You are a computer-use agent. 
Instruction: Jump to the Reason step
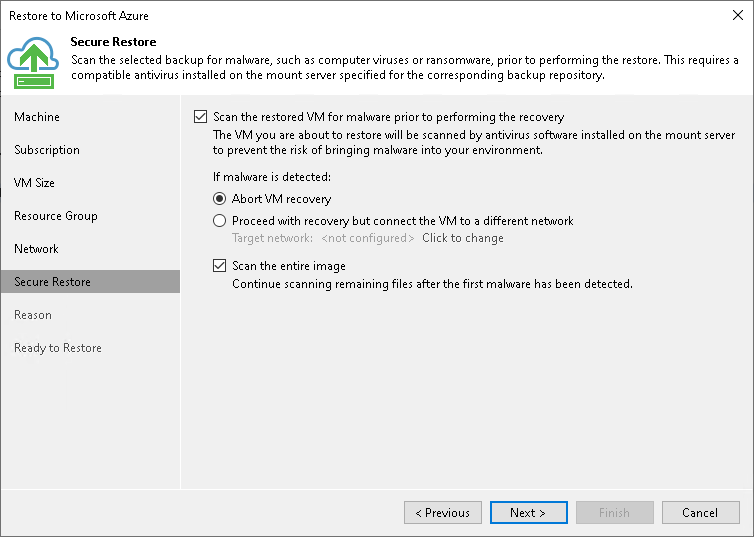(x=33, y=315)
